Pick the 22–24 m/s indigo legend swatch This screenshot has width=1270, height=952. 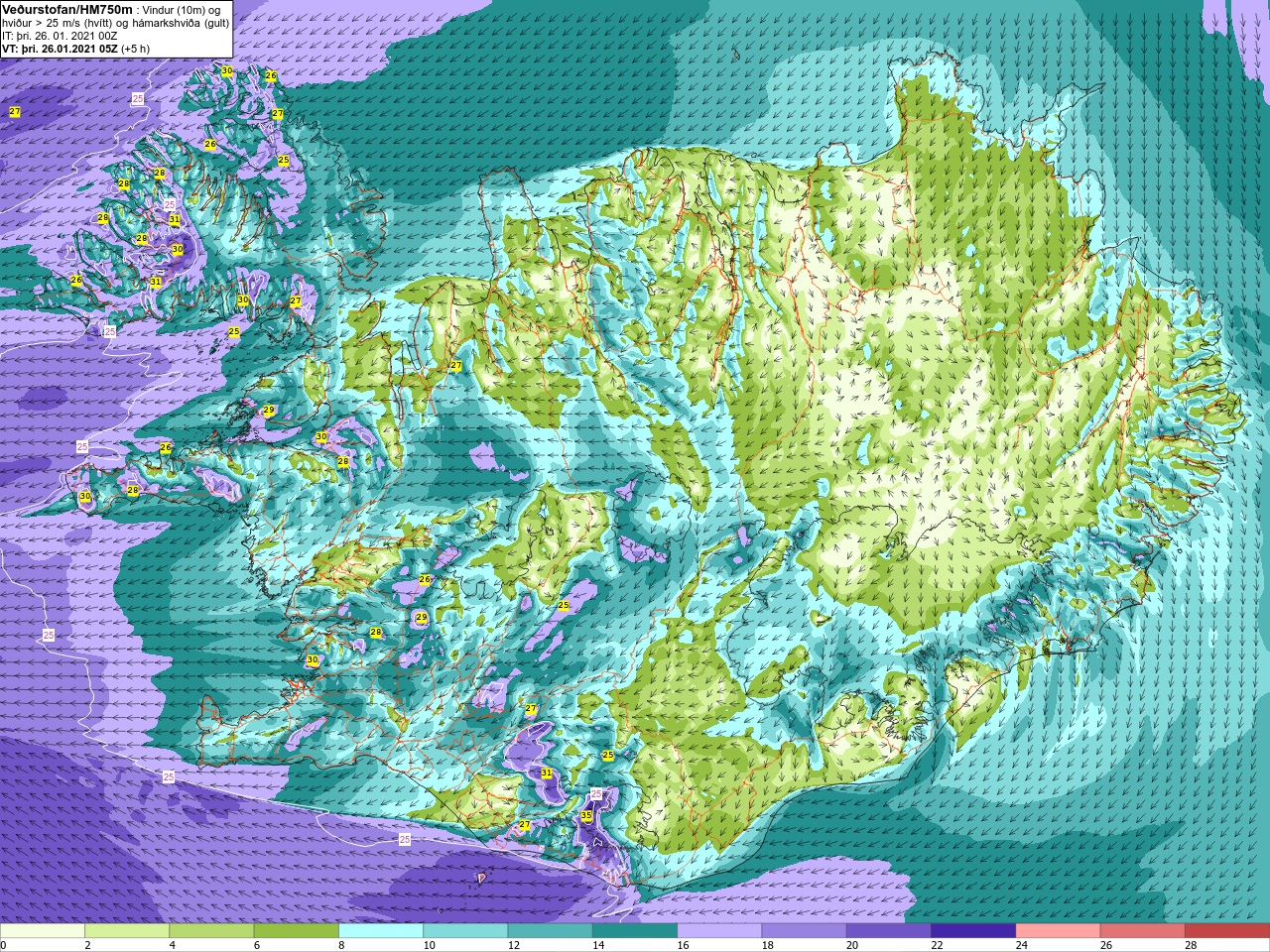pos(973,931)
